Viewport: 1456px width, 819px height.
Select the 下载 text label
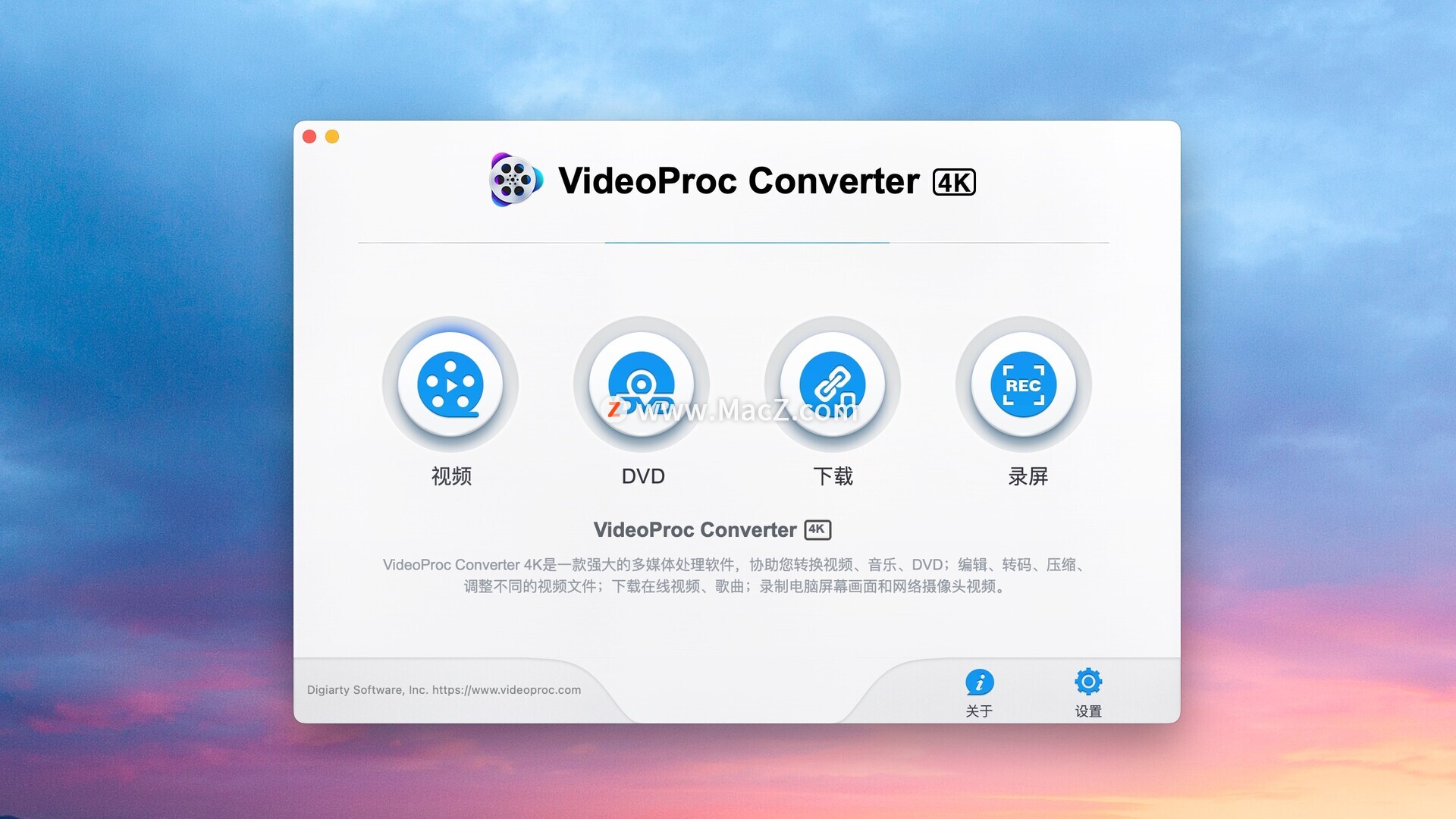click(x=833, y=476)
